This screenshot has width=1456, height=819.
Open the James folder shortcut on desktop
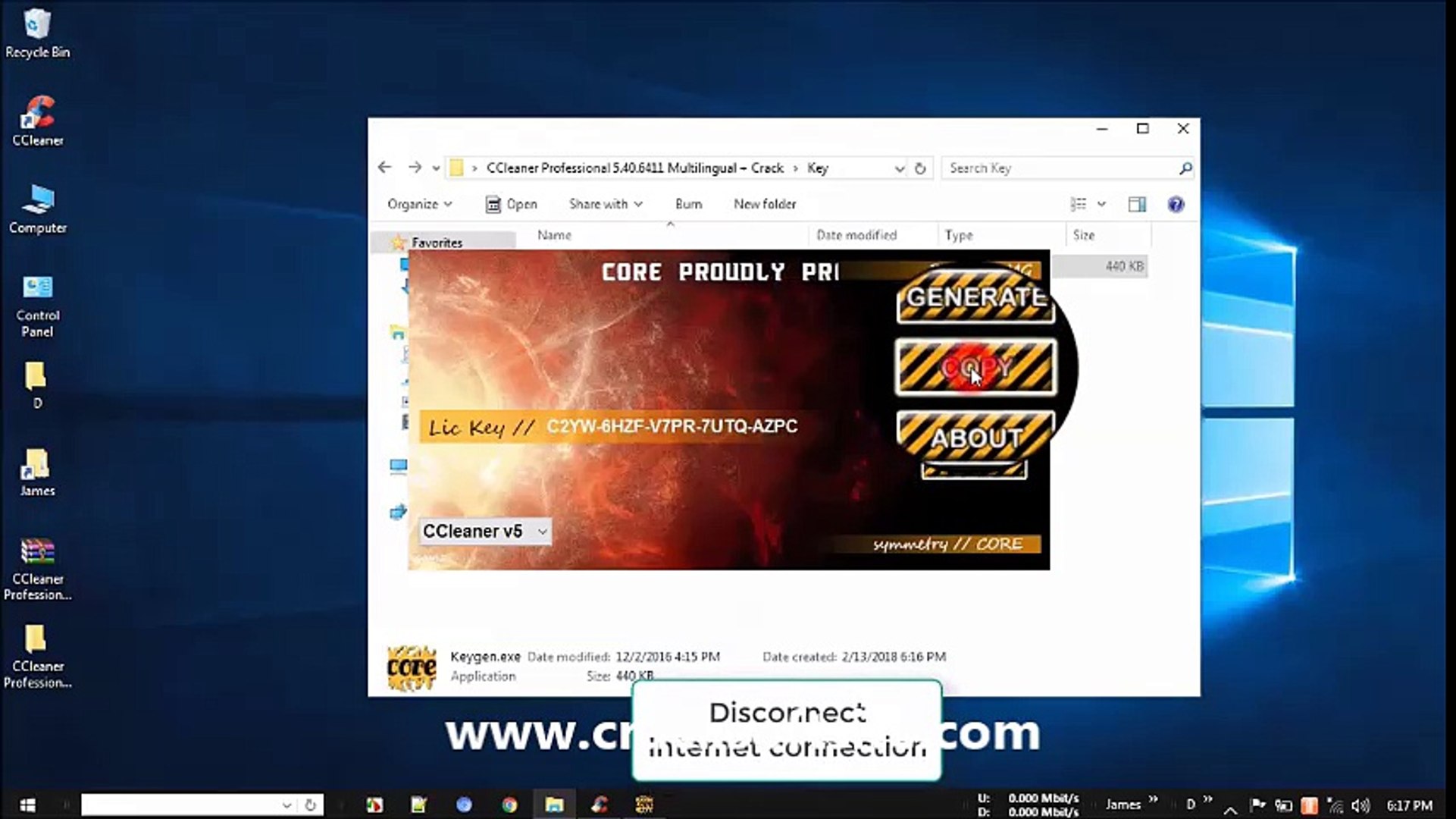(x=36, y=473)
